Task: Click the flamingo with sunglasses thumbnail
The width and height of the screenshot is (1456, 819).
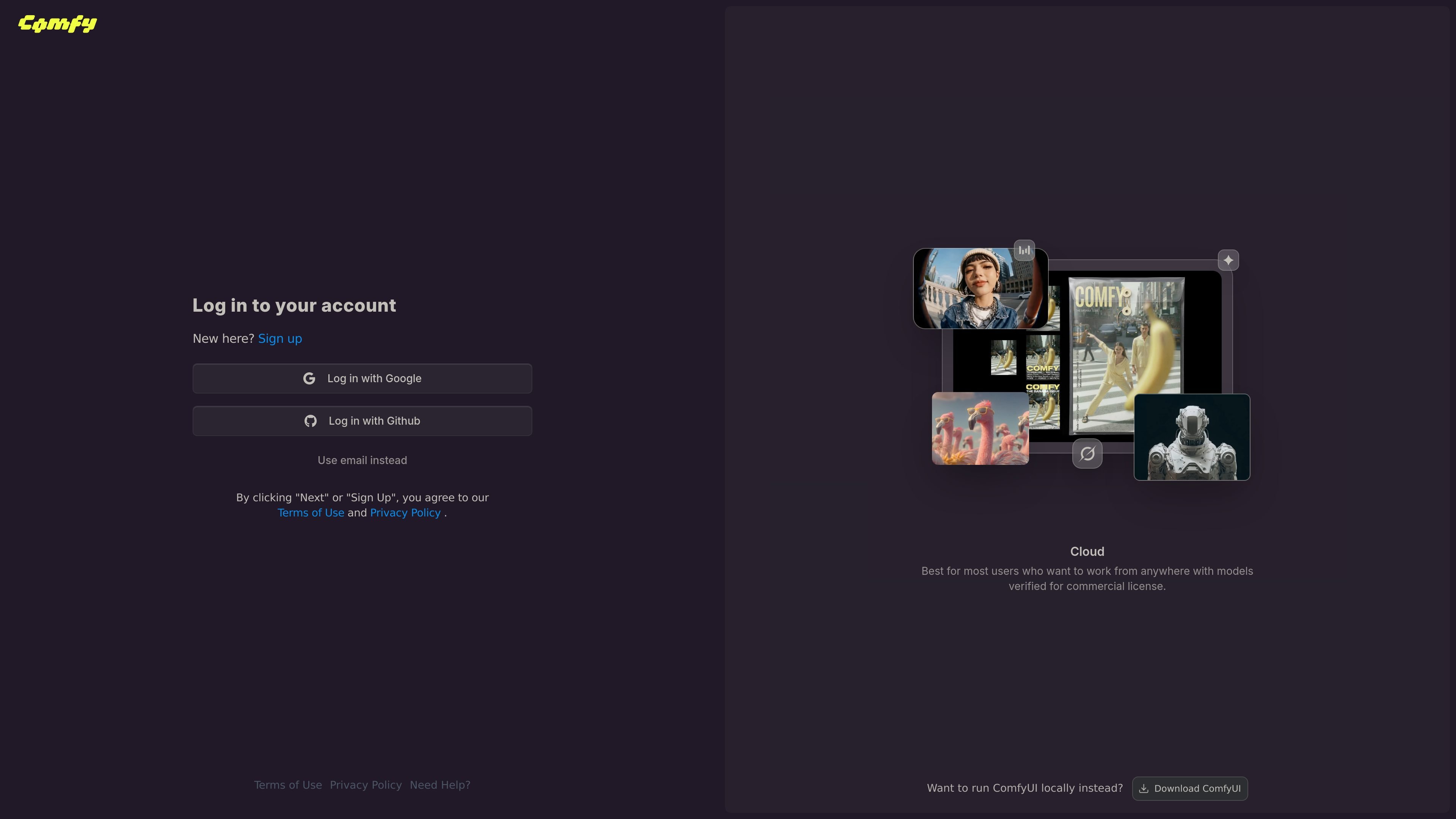Action: point(980,428)
